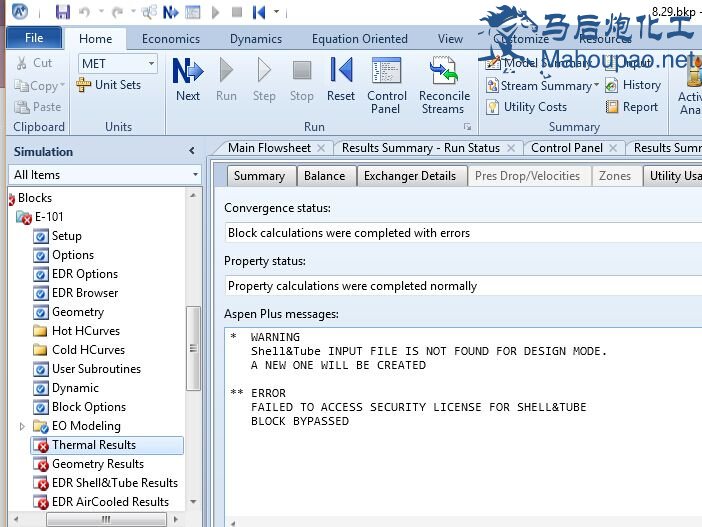702x527 pixels.
Task: Close the Control Panel document tab
Action: (x=613, y=148)
